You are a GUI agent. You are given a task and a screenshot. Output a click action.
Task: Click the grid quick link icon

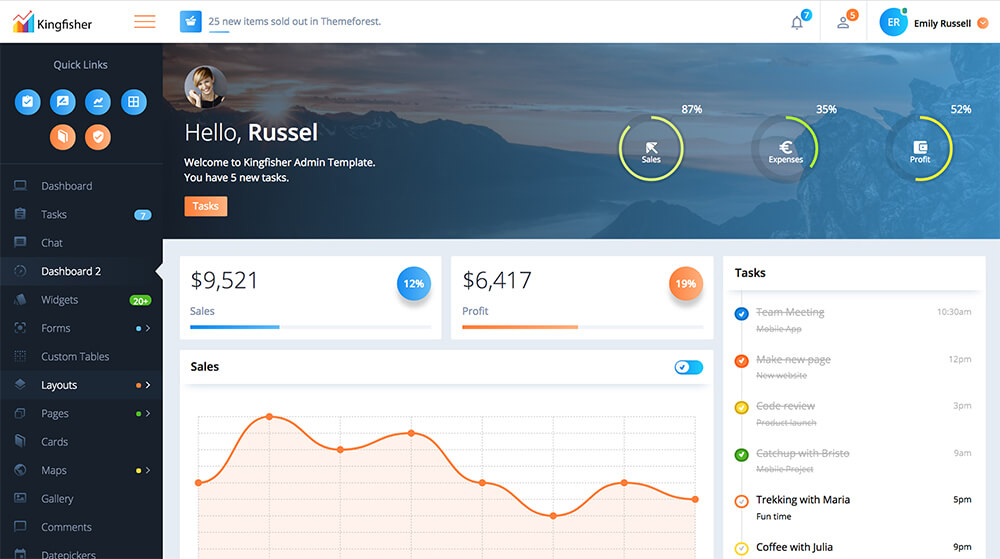pos(133,101)
